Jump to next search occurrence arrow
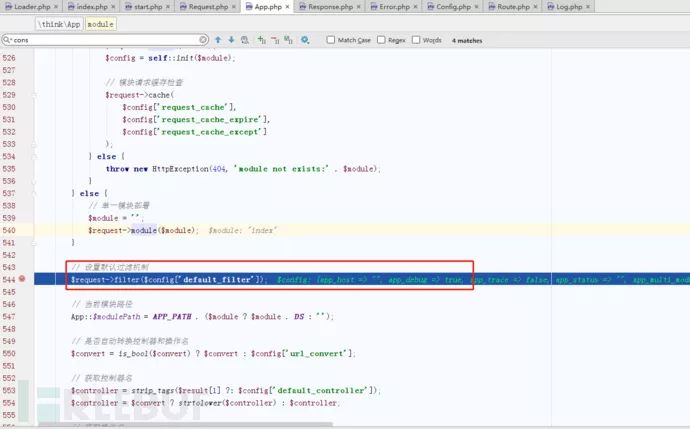690x429 pixels. [231, 40]
